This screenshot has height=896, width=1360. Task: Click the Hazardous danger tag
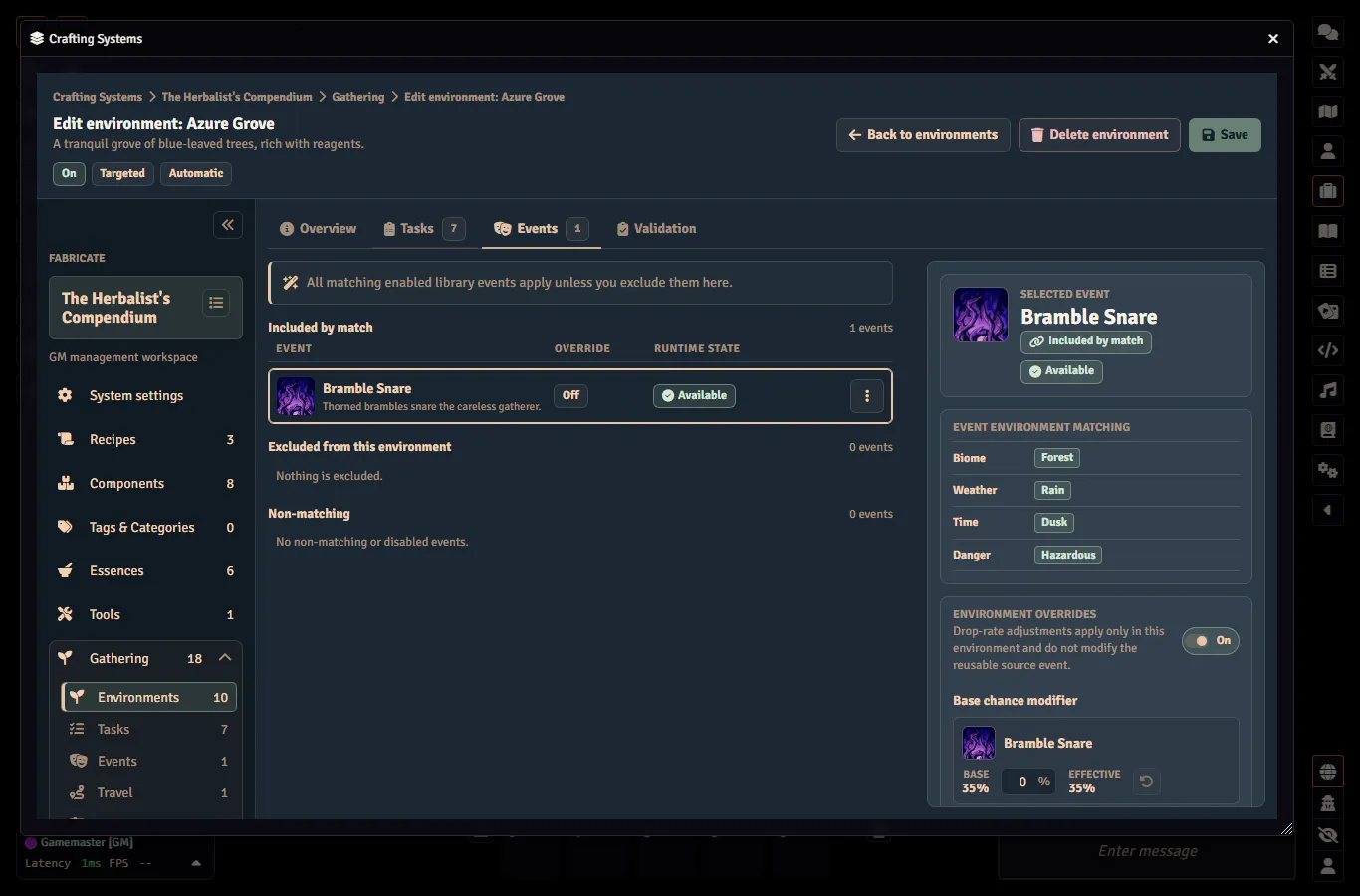(x=1068, y=555)
